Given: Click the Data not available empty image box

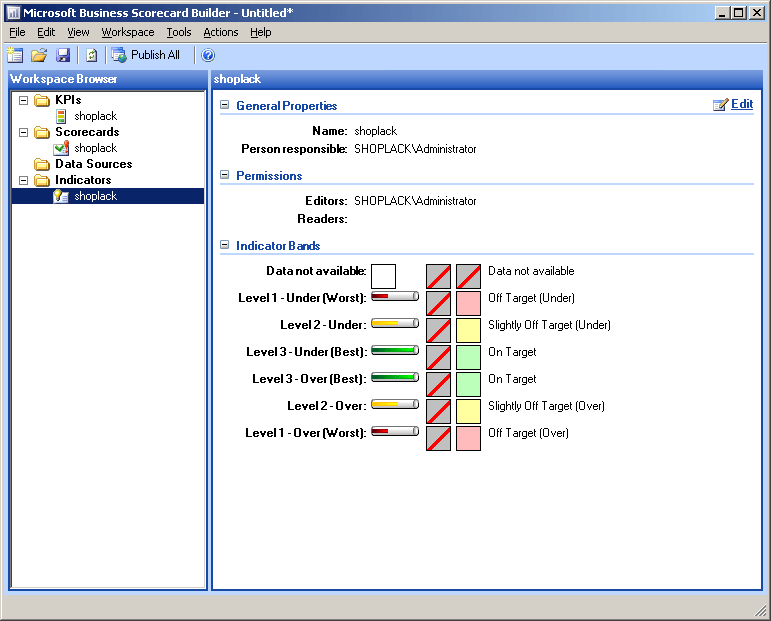Looking at the screenshot, I should pos(384,276).
